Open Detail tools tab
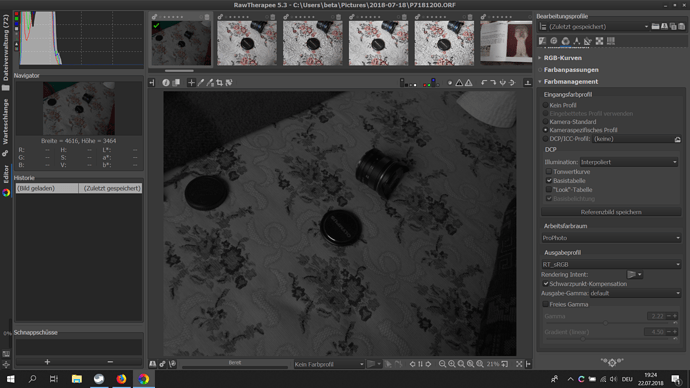 pos(554,41)
